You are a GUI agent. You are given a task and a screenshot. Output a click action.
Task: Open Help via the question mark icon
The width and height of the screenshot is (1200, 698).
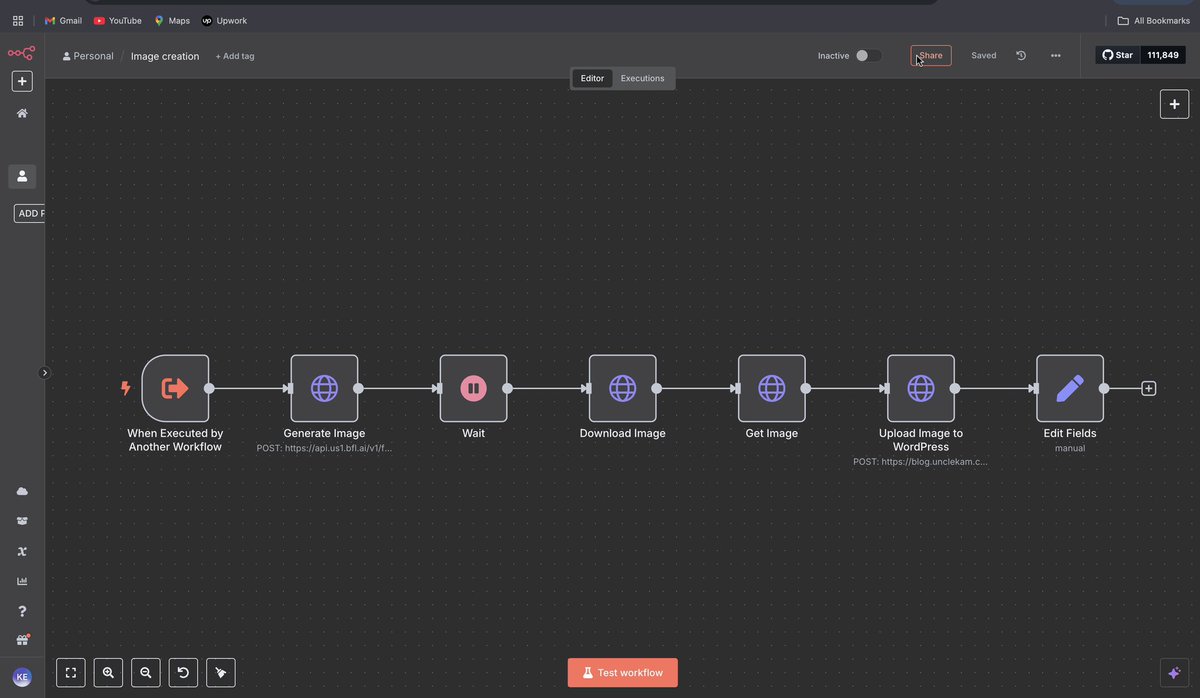22,610
